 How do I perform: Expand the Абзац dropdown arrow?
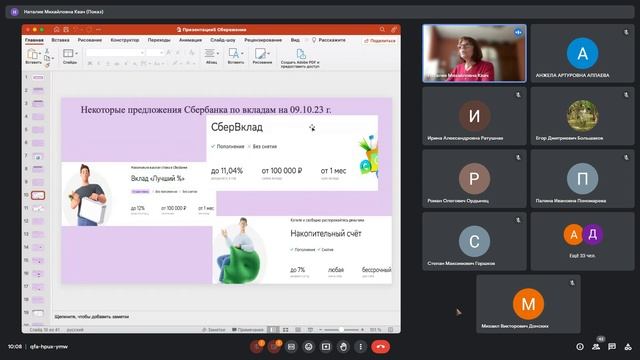[218, 53]
